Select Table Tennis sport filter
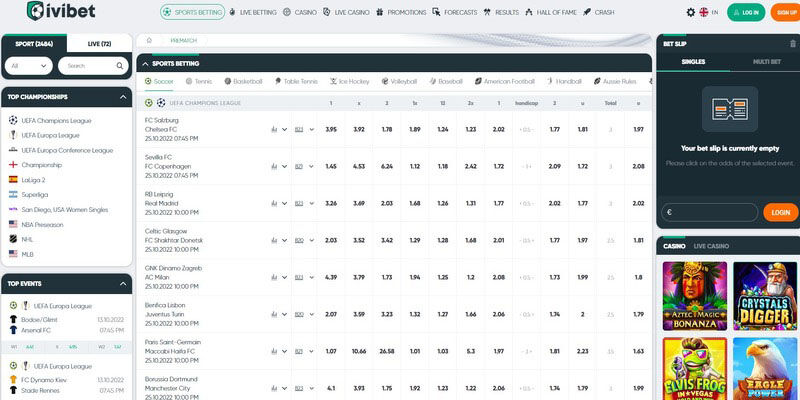800x400 pixels. [296, 82]
